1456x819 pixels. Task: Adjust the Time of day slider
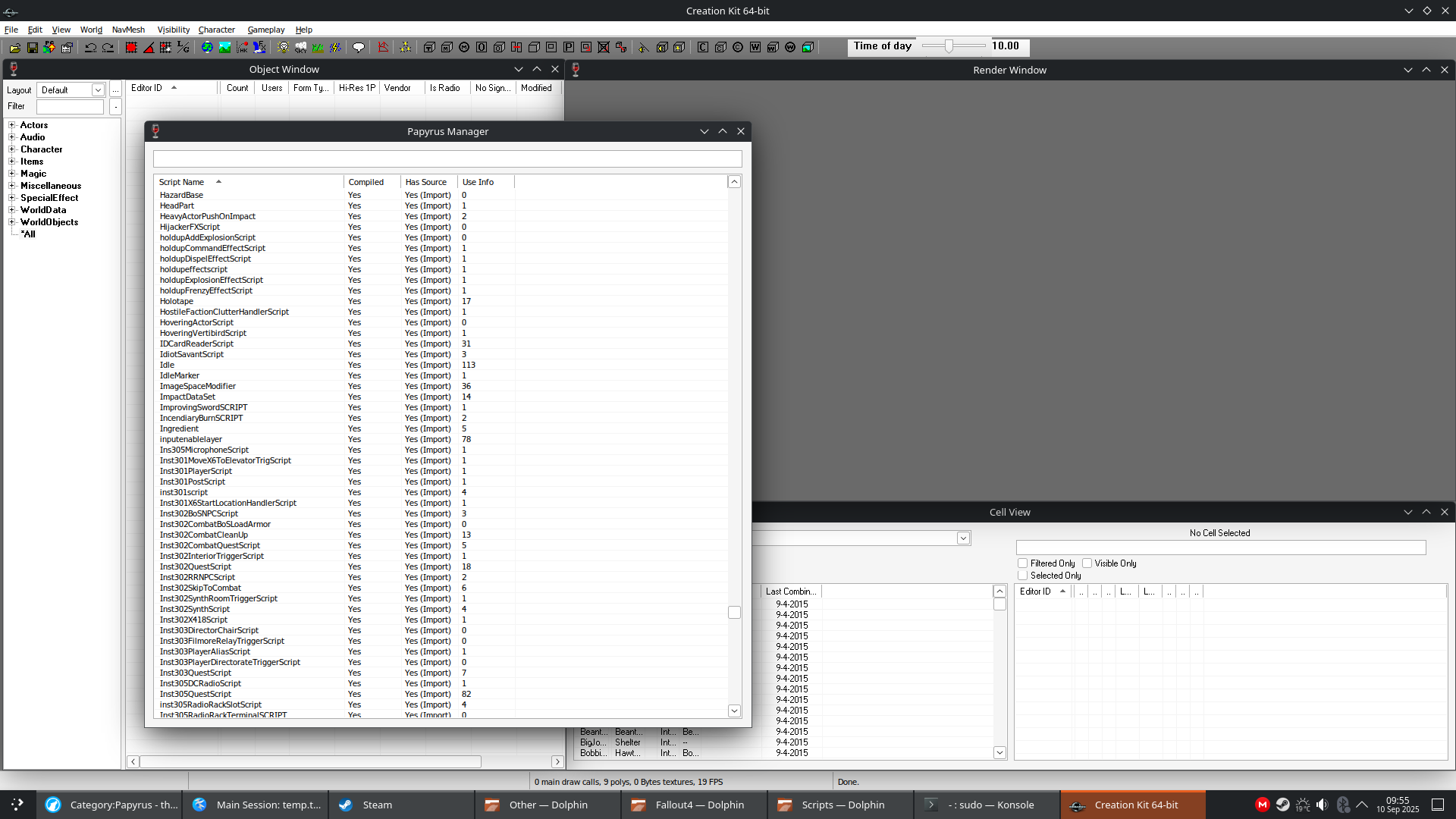[x=949, y=46]
